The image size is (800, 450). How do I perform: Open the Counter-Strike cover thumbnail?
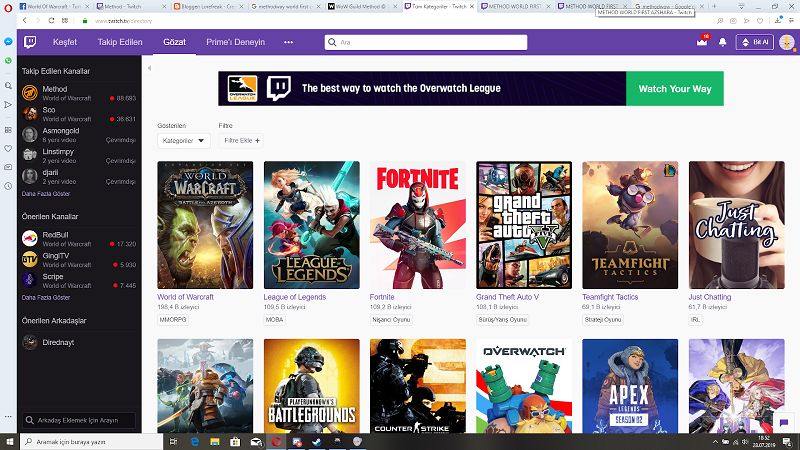417,386
